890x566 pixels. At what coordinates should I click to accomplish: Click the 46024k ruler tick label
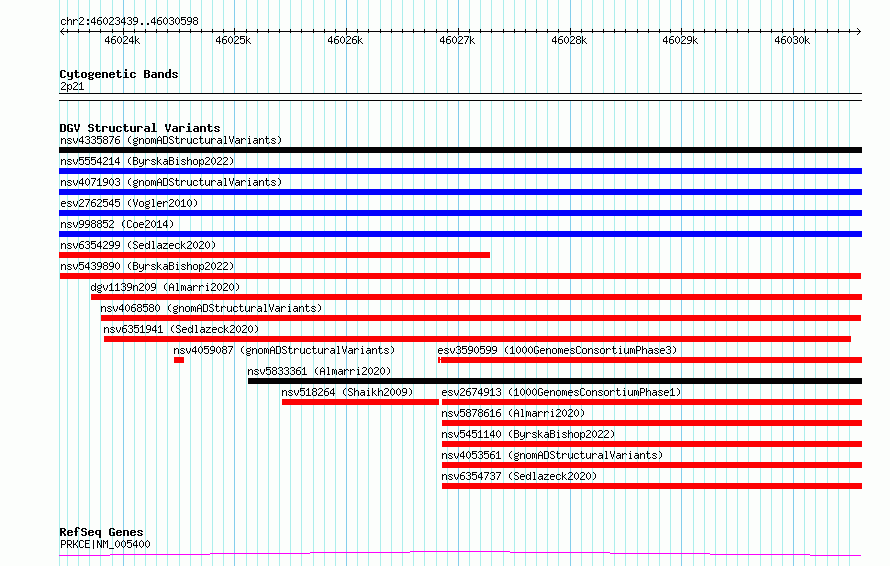pos(122,40)
